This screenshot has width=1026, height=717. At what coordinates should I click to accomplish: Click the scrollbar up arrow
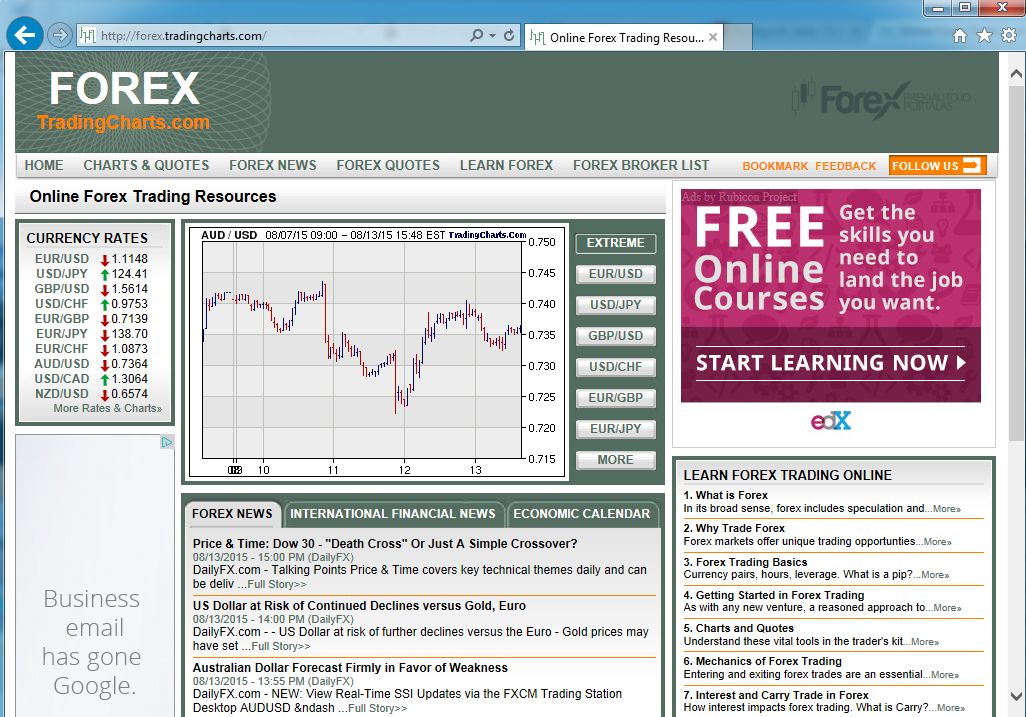pos(1016,73)
